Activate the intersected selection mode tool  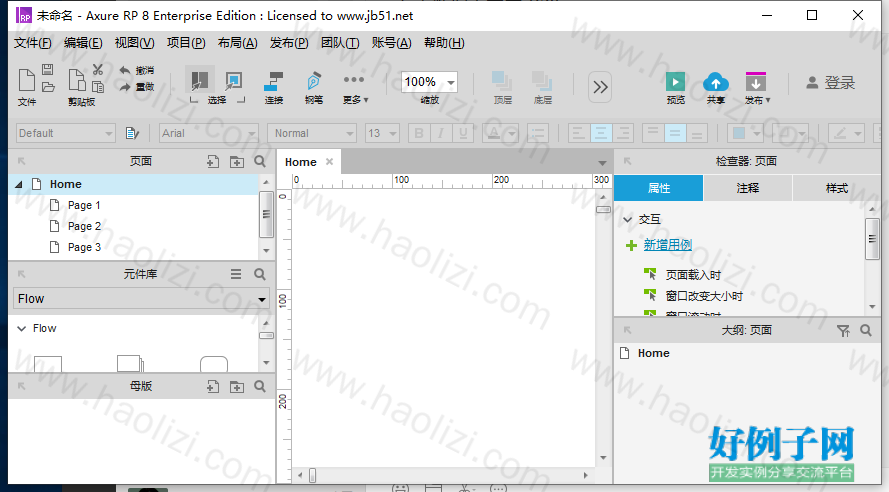(199, 80)
